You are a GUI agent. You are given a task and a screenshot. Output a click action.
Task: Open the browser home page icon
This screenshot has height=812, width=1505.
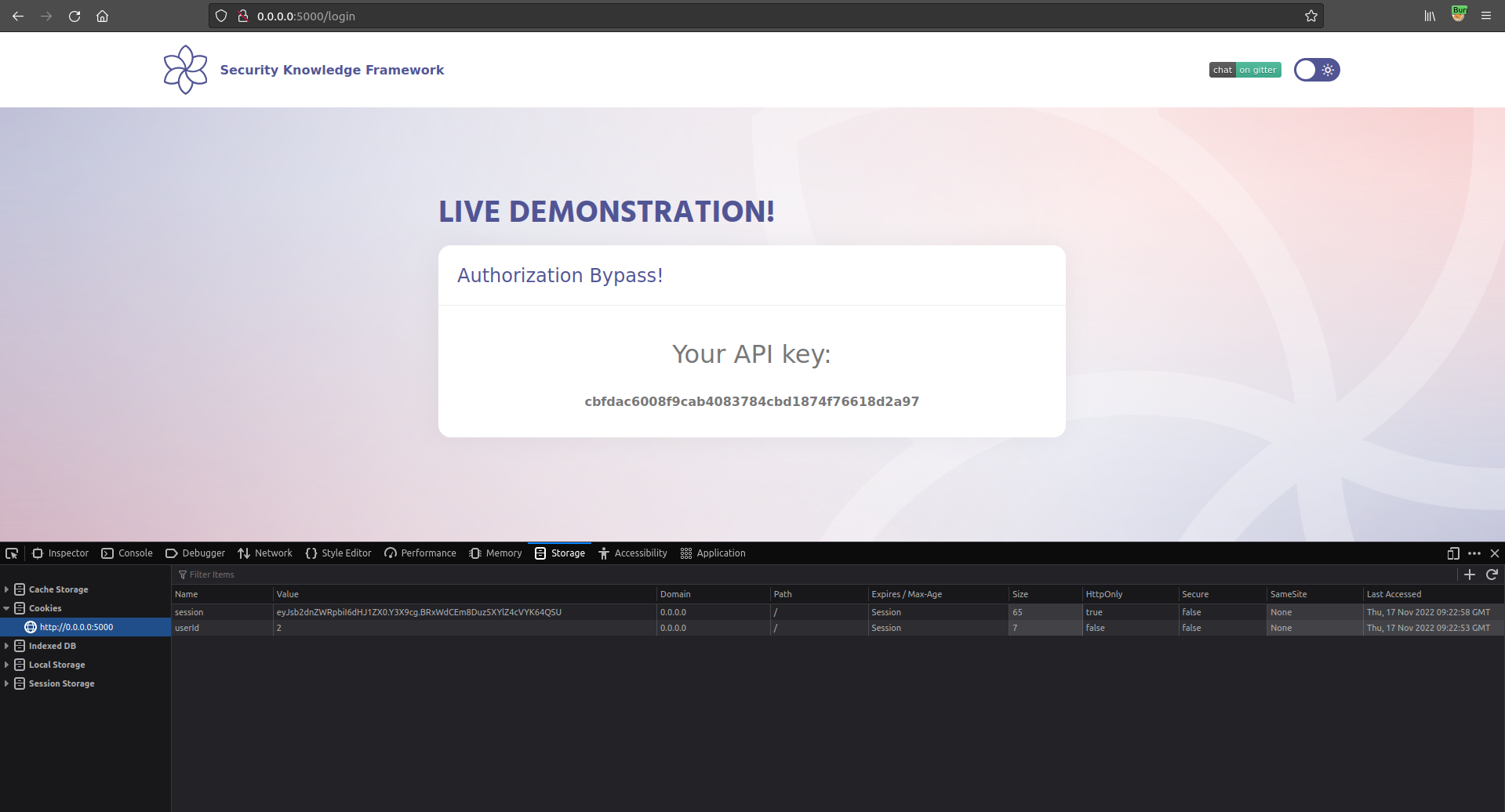(102, 16)
